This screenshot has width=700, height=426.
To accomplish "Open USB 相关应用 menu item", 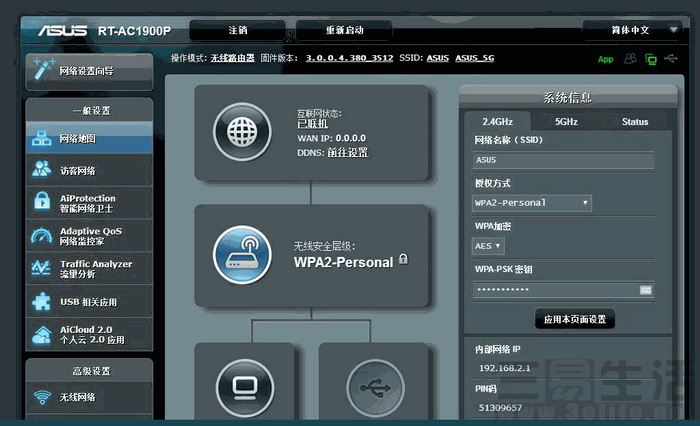I will point(89,301).
